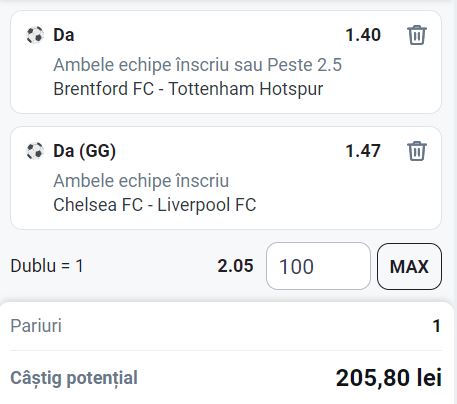Screen dimensions: 457x404
Task: Click the MAX stake button
Action: pos(409,266)
